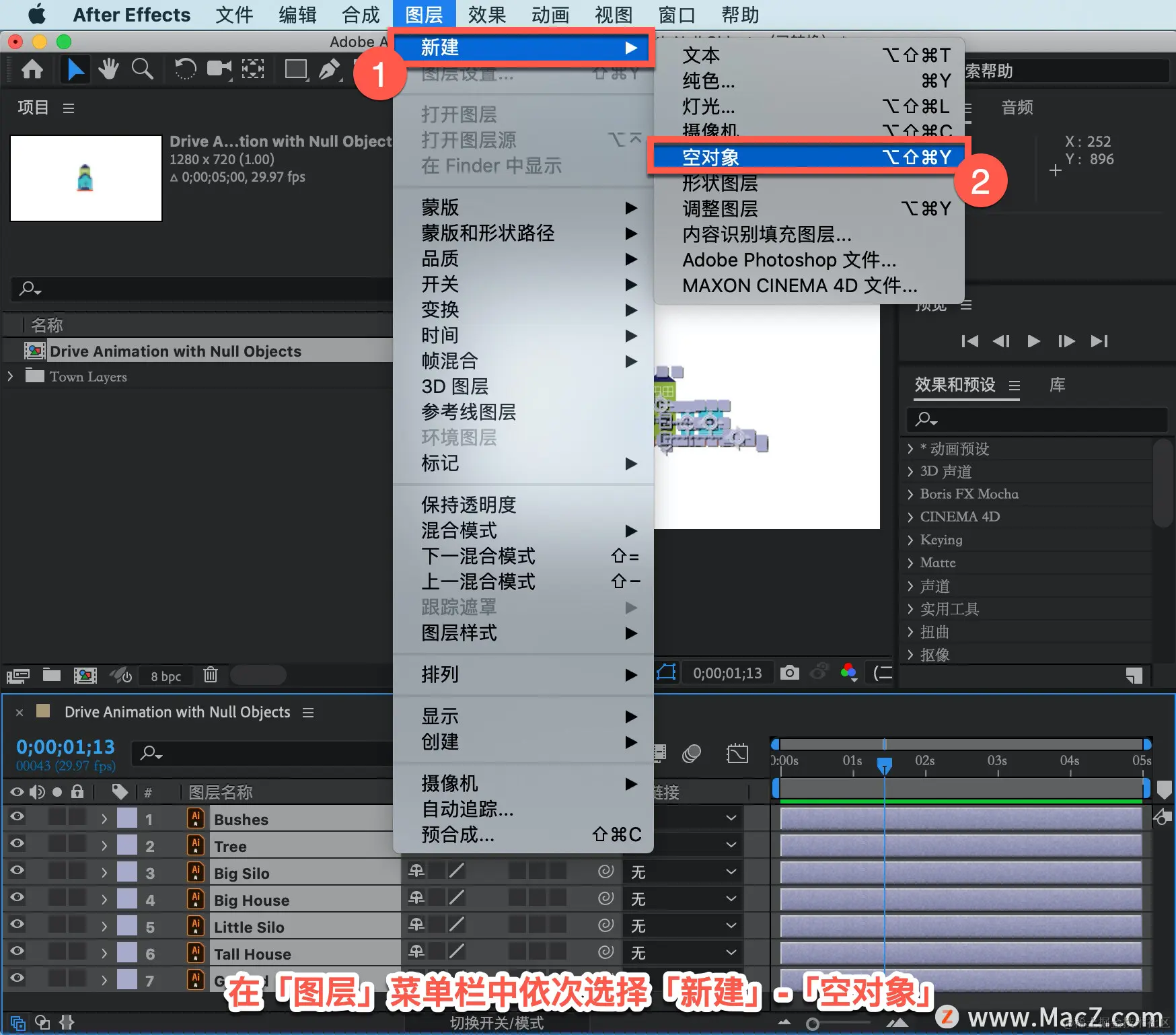Expand the Big Silo layer properties
Screen dimensions: 1176x1035
tap(104, 873)
